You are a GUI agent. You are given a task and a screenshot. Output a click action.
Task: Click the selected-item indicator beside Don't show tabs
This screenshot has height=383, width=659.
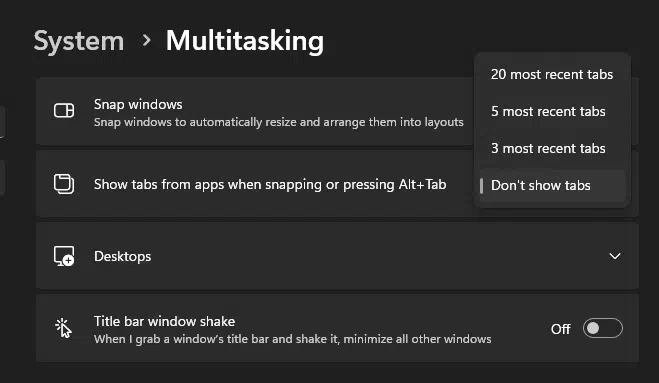click(482, 186)
